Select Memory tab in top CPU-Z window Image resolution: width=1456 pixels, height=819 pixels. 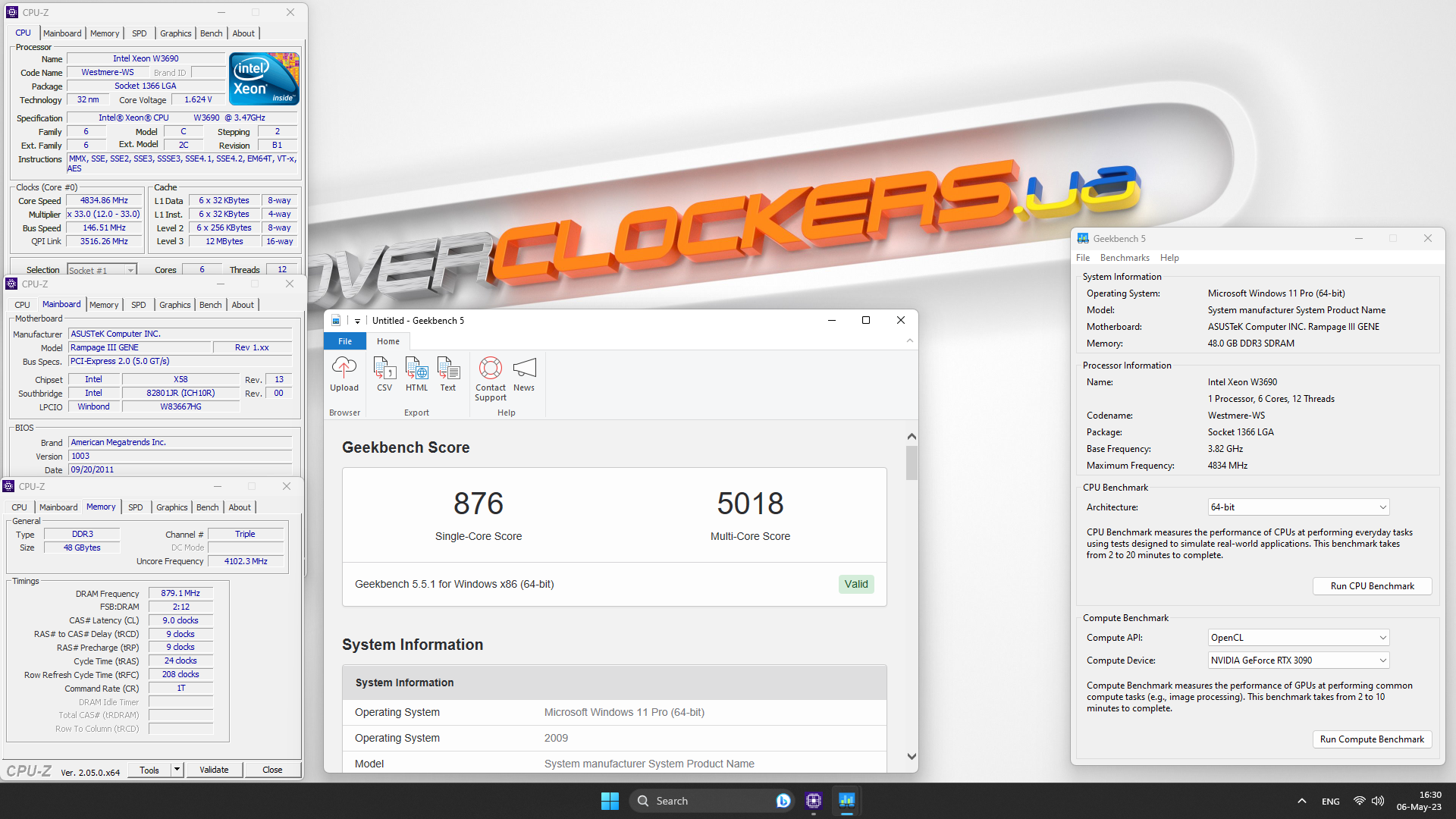[x=105, y=33]
